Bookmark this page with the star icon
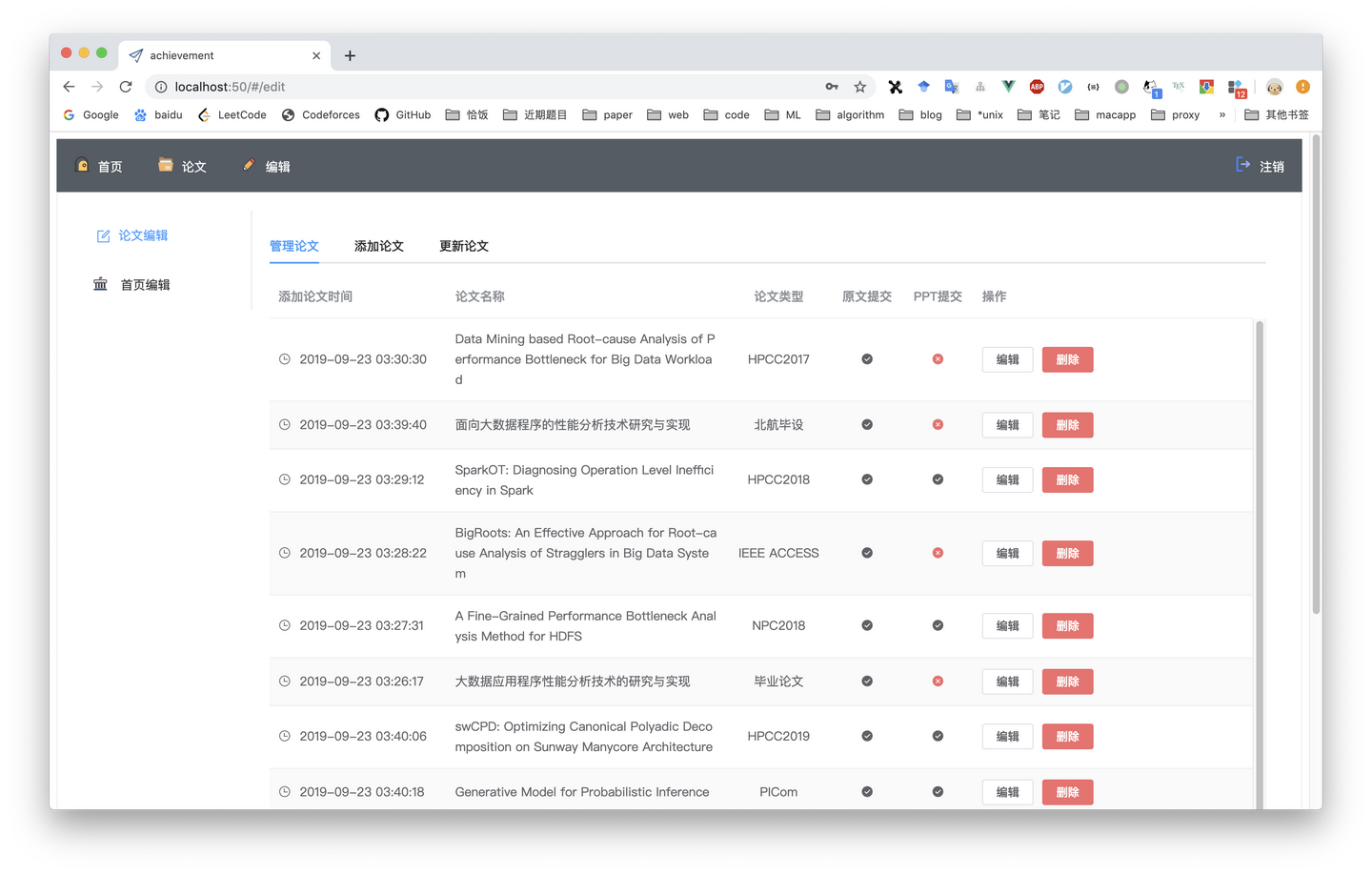 pyautogui.click(x=860, y=87)
